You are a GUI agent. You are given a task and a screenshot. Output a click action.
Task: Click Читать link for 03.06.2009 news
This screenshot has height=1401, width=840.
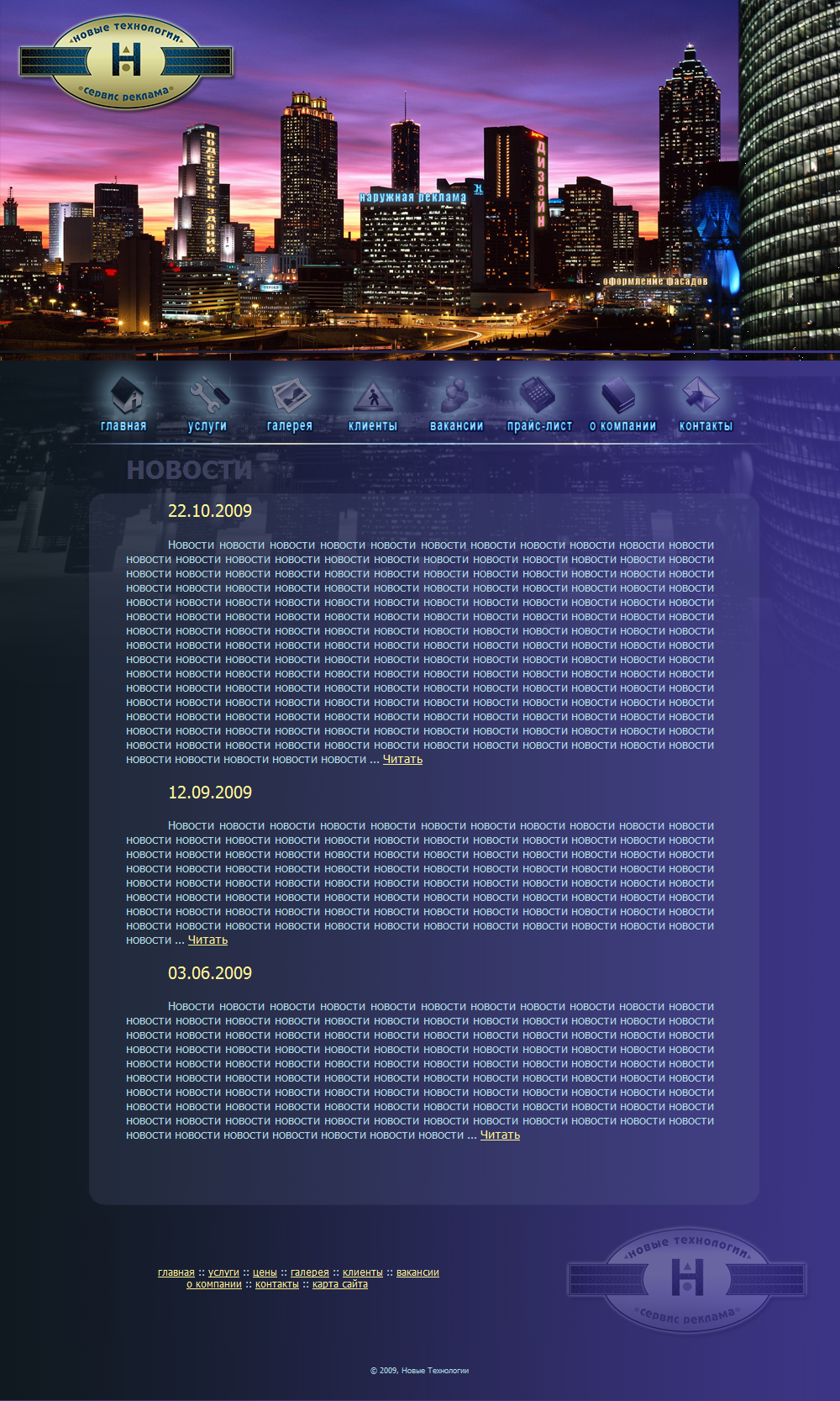500,1135
